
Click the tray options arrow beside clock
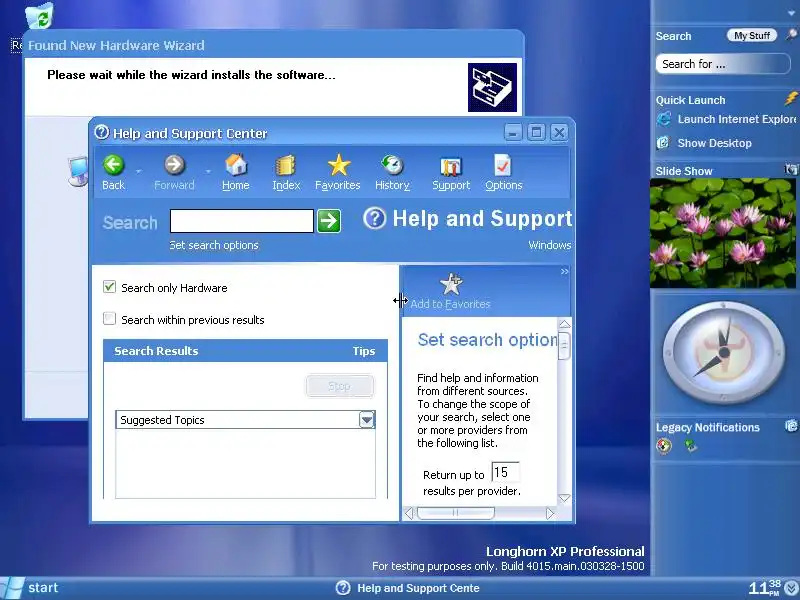click(791, 589)
